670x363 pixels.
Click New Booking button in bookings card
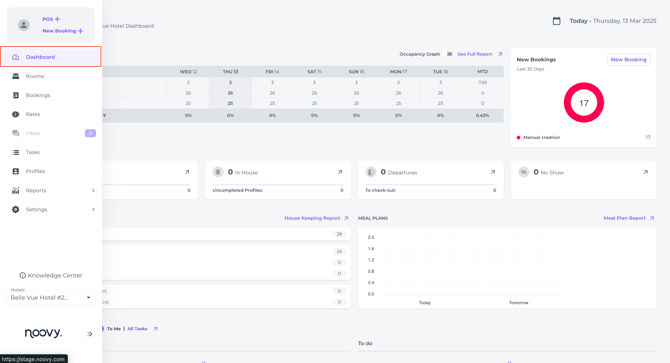coord(629,60)
